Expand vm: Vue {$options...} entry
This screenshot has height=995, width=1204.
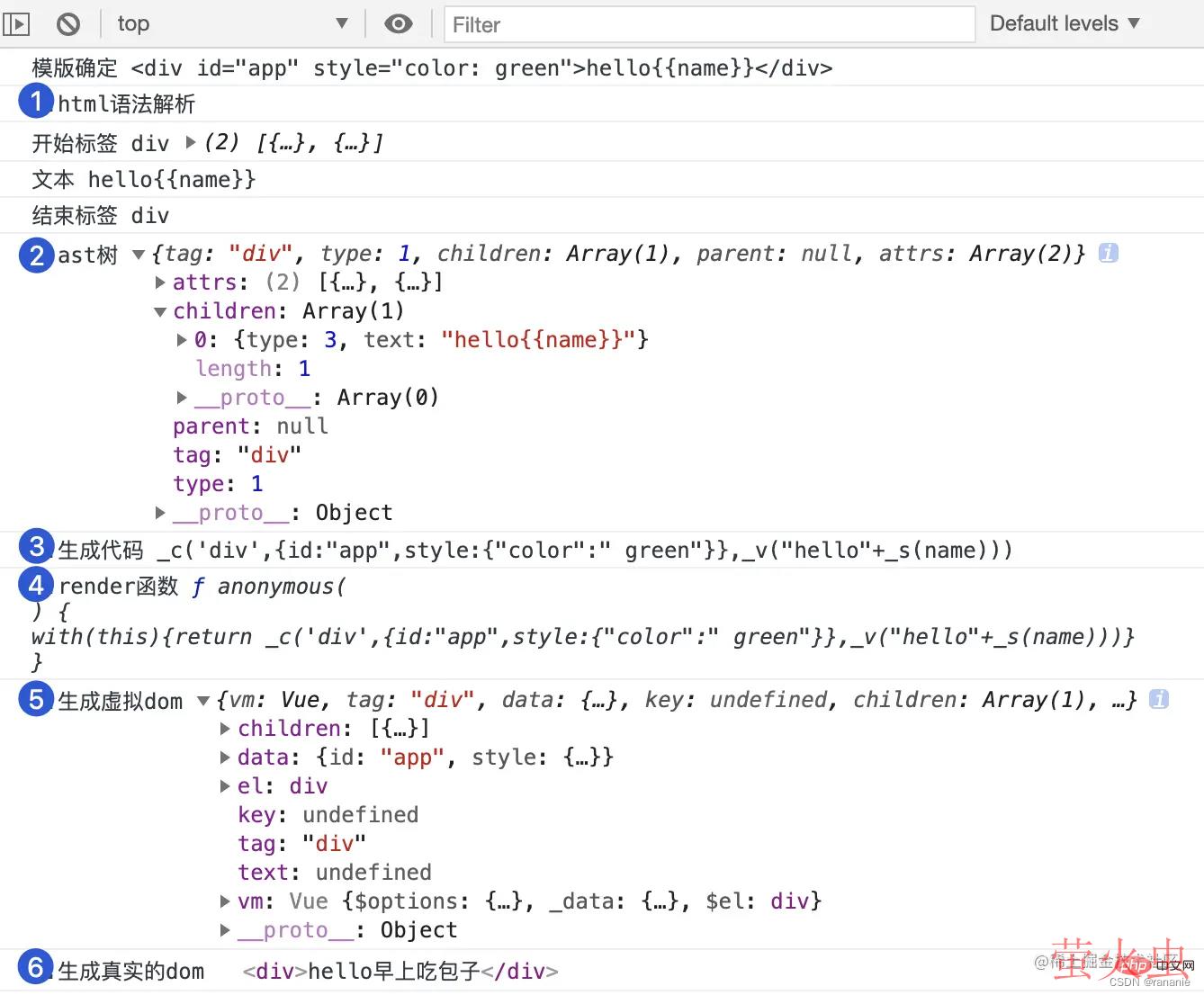pyautogui.click(x=225, y=901)
